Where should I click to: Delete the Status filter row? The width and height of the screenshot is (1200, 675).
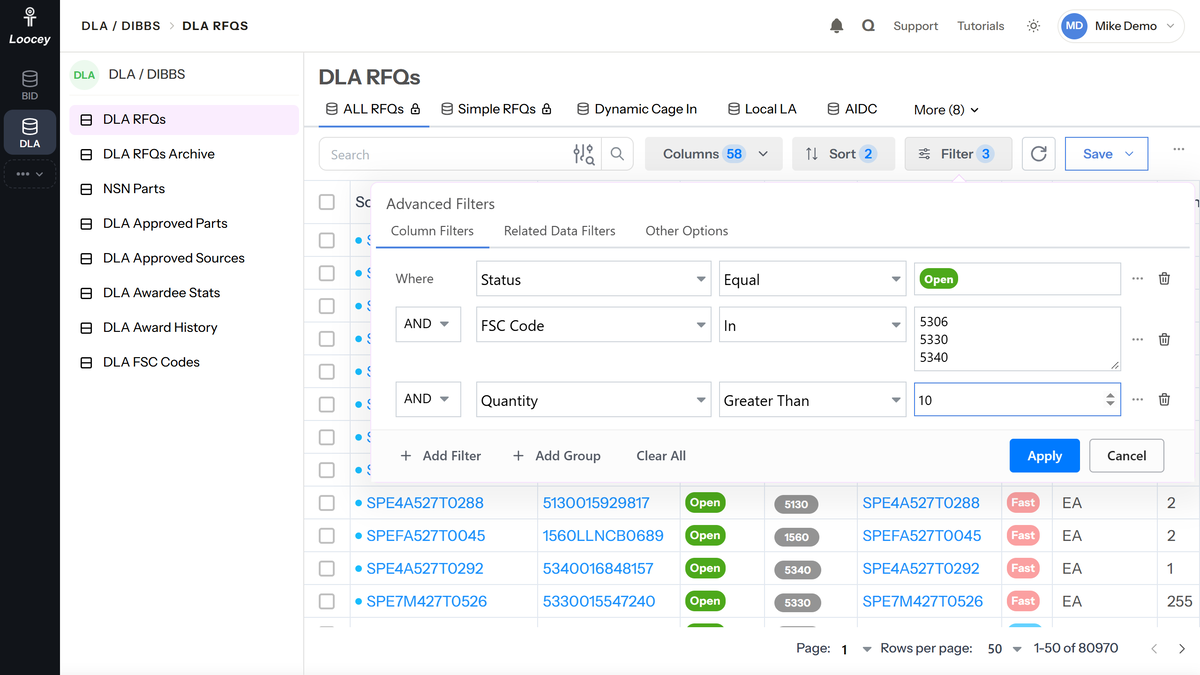point(1164,279)
